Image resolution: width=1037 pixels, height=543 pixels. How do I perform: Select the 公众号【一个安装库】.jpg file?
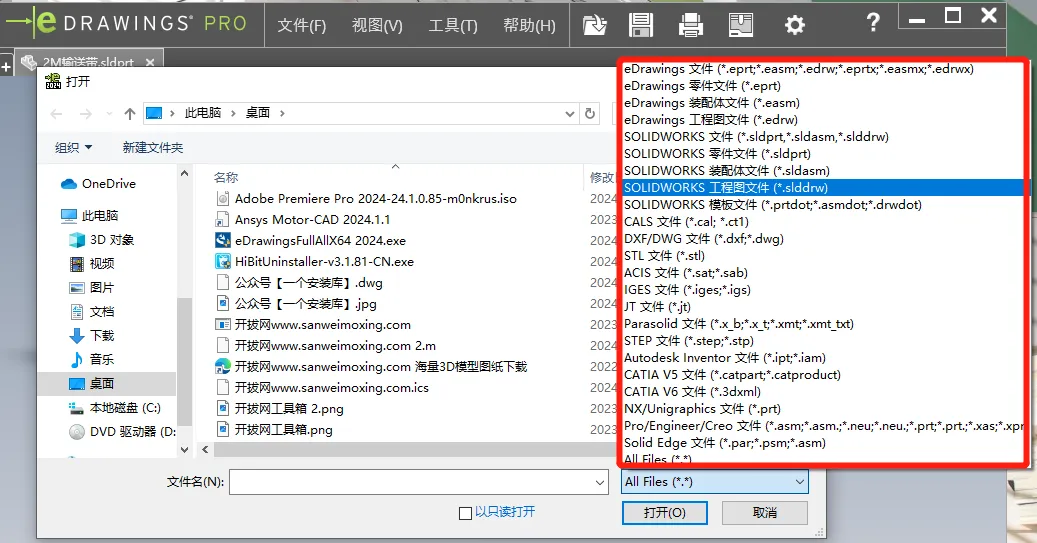pyautogui.click(x=296, y=304)
